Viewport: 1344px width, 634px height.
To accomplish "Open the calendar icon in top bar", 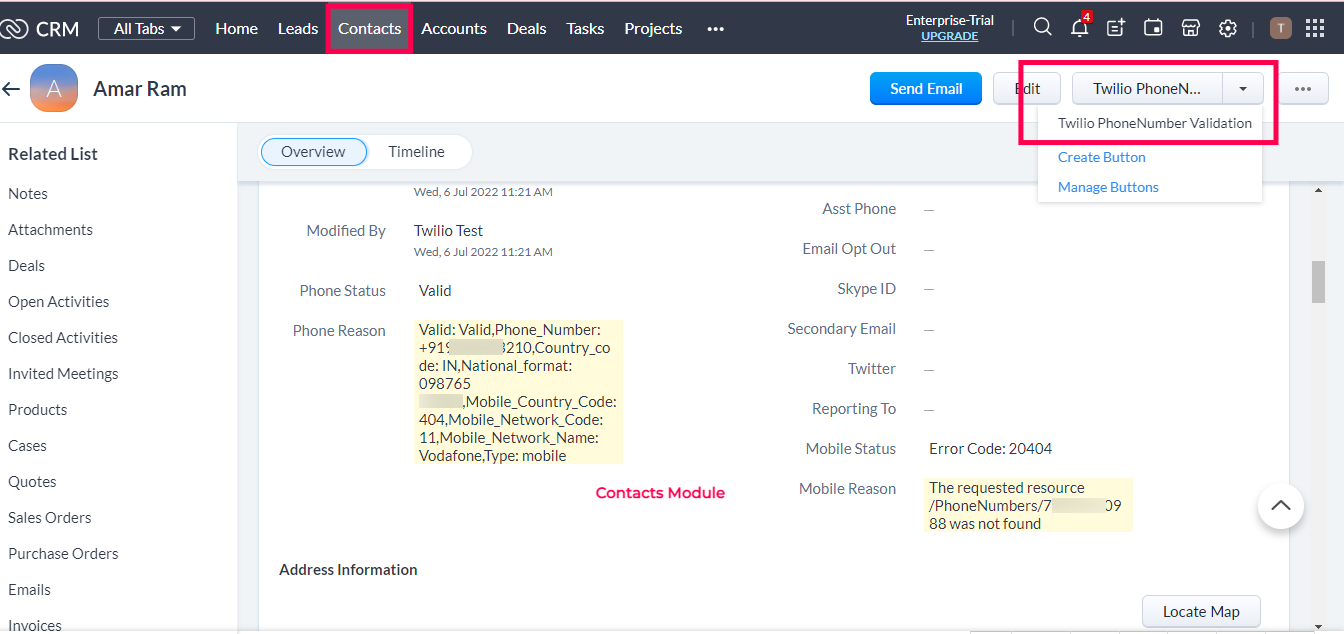I will point(1153,28).
